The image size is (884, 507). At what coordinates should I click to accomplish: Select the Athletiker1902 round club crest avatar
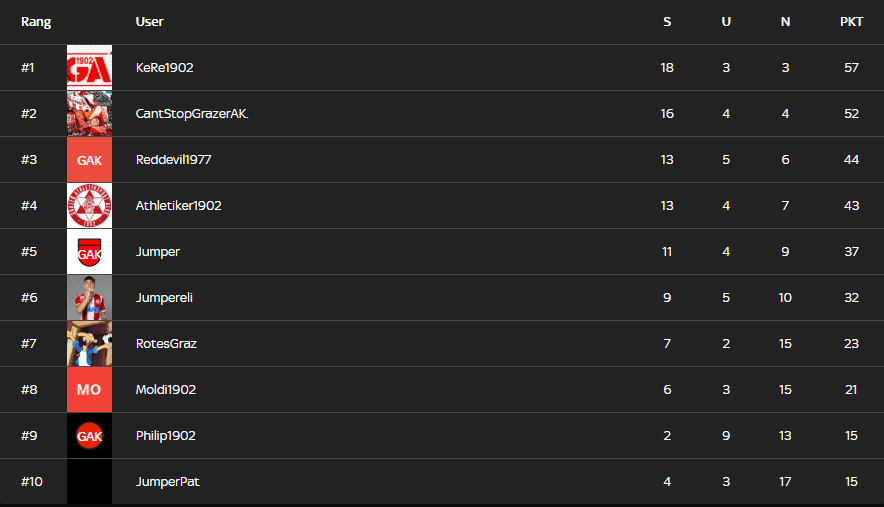tap(89, 206)
